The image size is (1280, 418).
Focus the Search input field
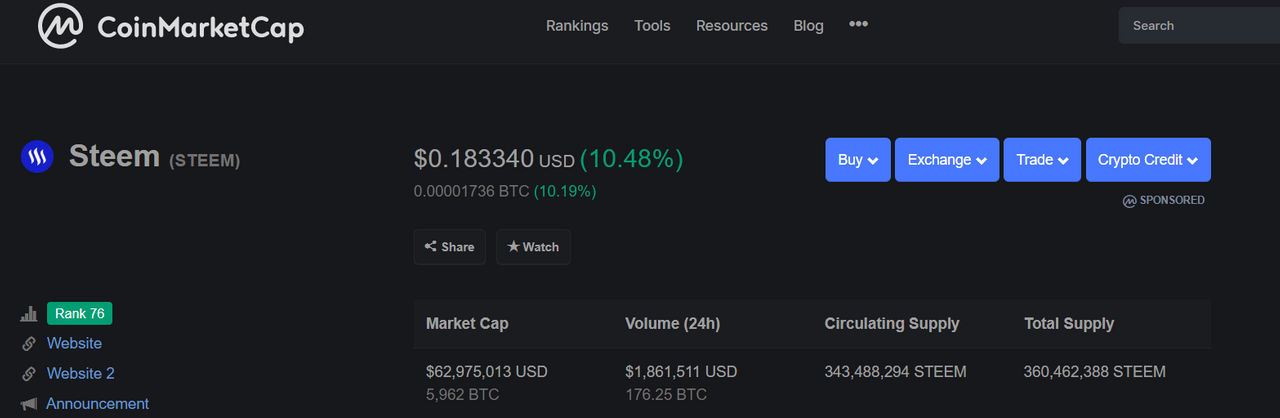click(x=1199, y=26)
